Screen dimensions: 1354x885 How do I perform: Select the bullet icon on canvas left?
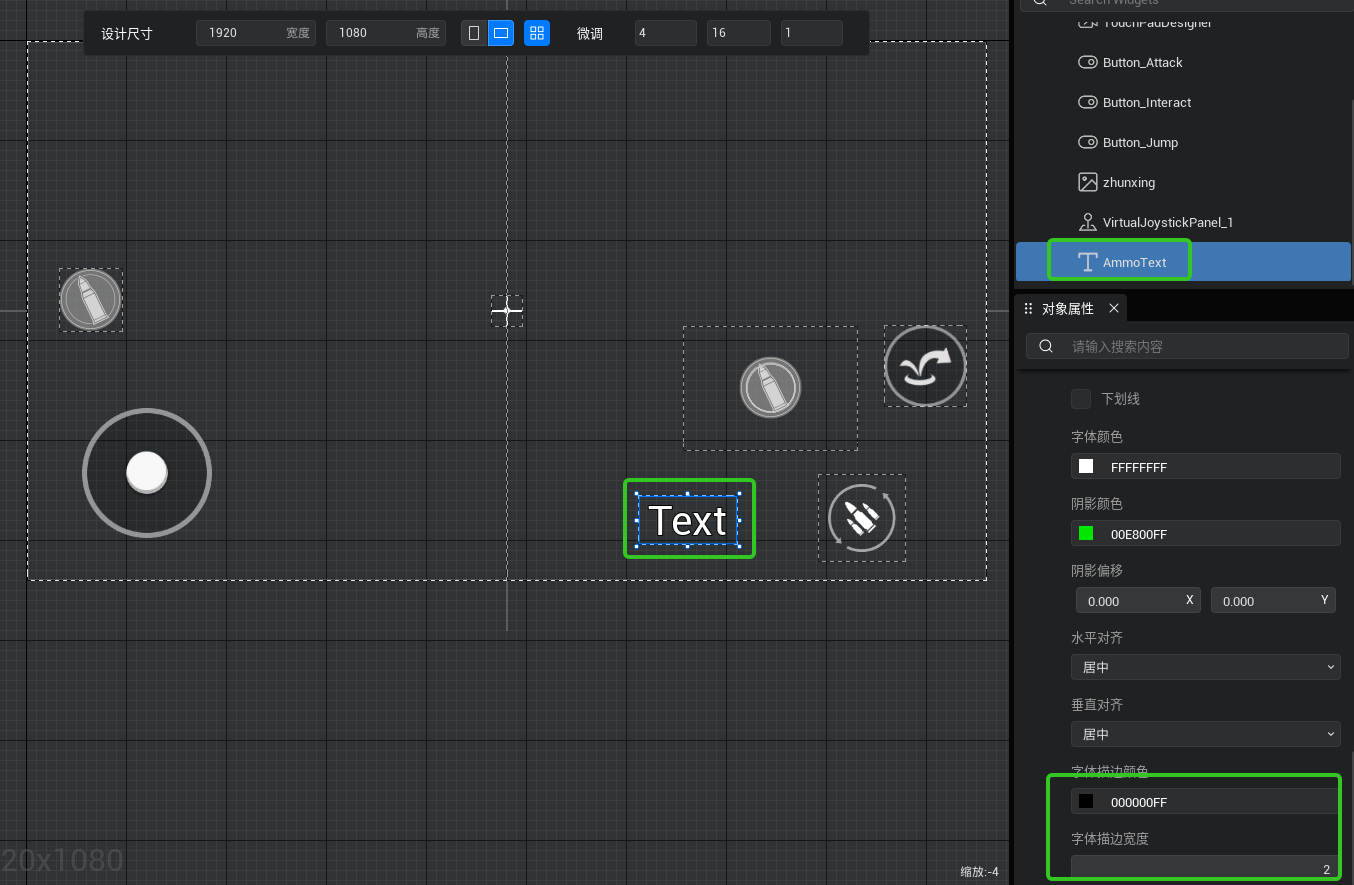coord(91,299)
